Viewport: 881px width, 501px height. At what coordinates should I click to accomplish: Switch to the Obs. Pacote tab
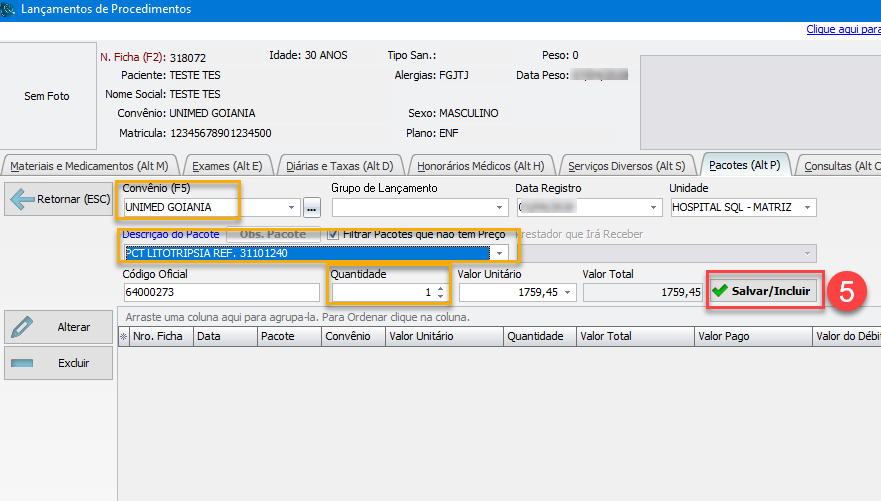click(x=273, y=234)
